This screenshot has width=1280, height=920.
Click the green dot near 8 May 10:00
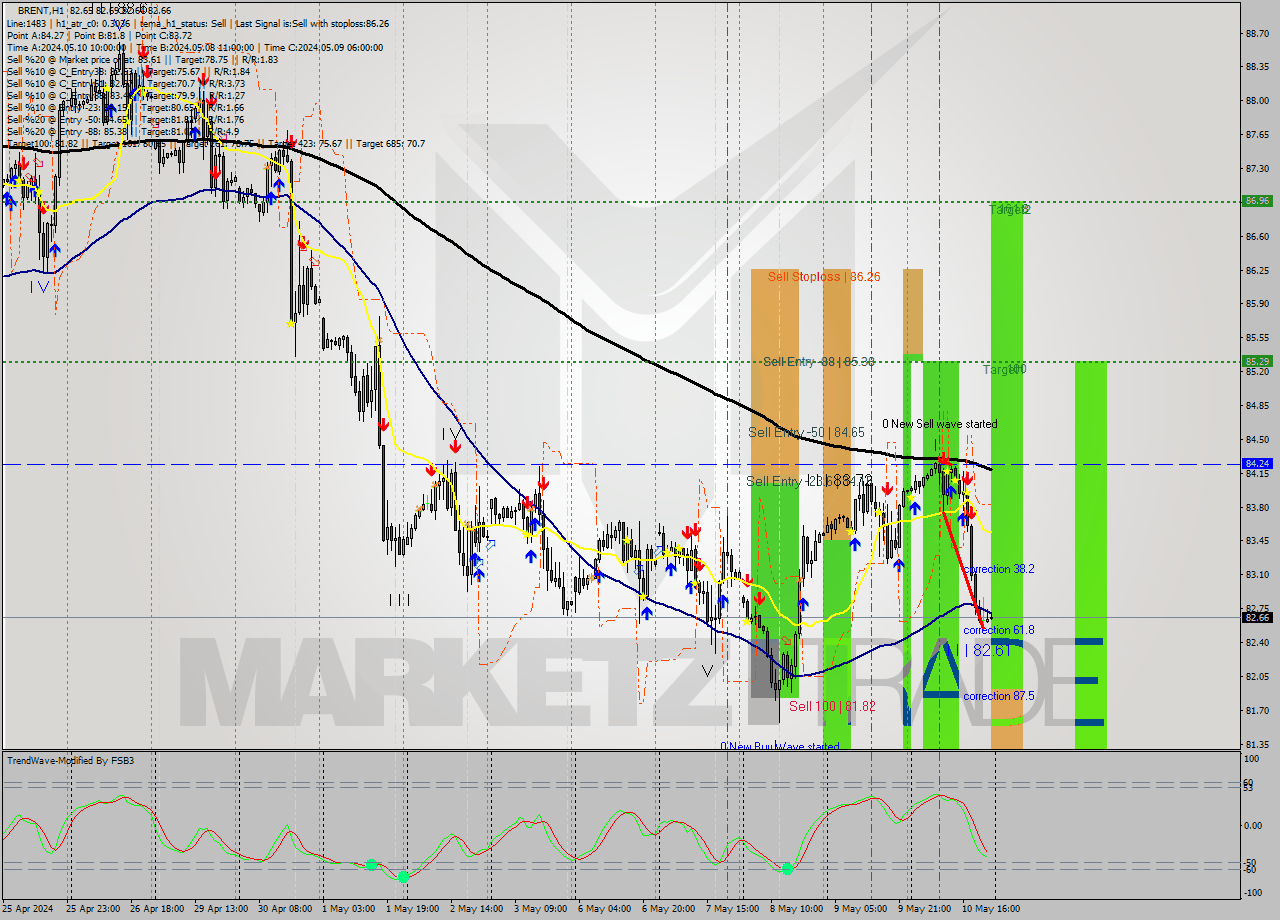point(787,869)
